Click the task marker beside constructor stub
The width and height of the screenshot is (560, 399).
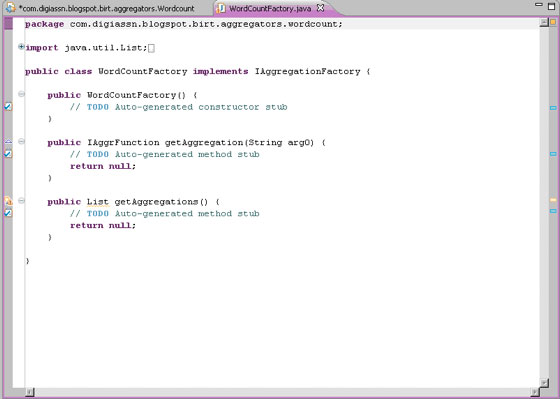[x=8, y=106]
